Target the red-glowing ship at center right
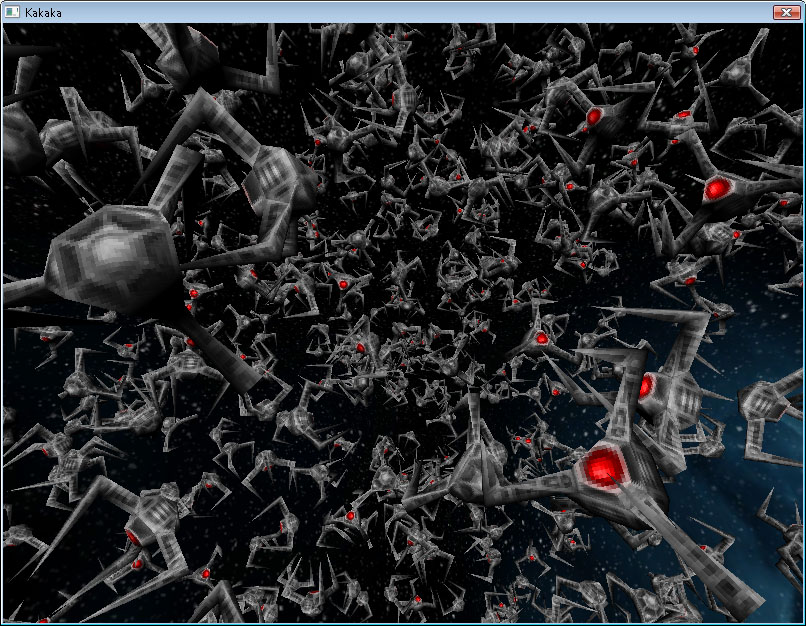This screenshot has height=626, width=806. coord(541,338)
